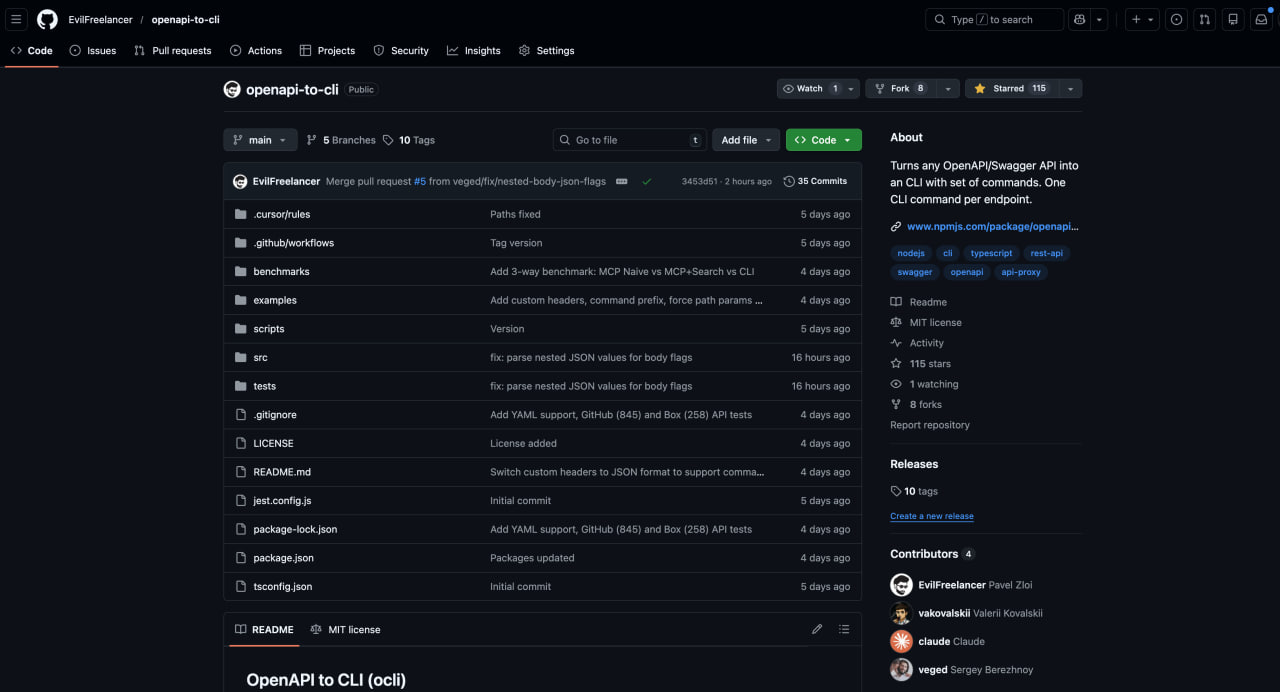Open pull request #5 link
Screen dimensions: 1280x692
coord(420,181)
